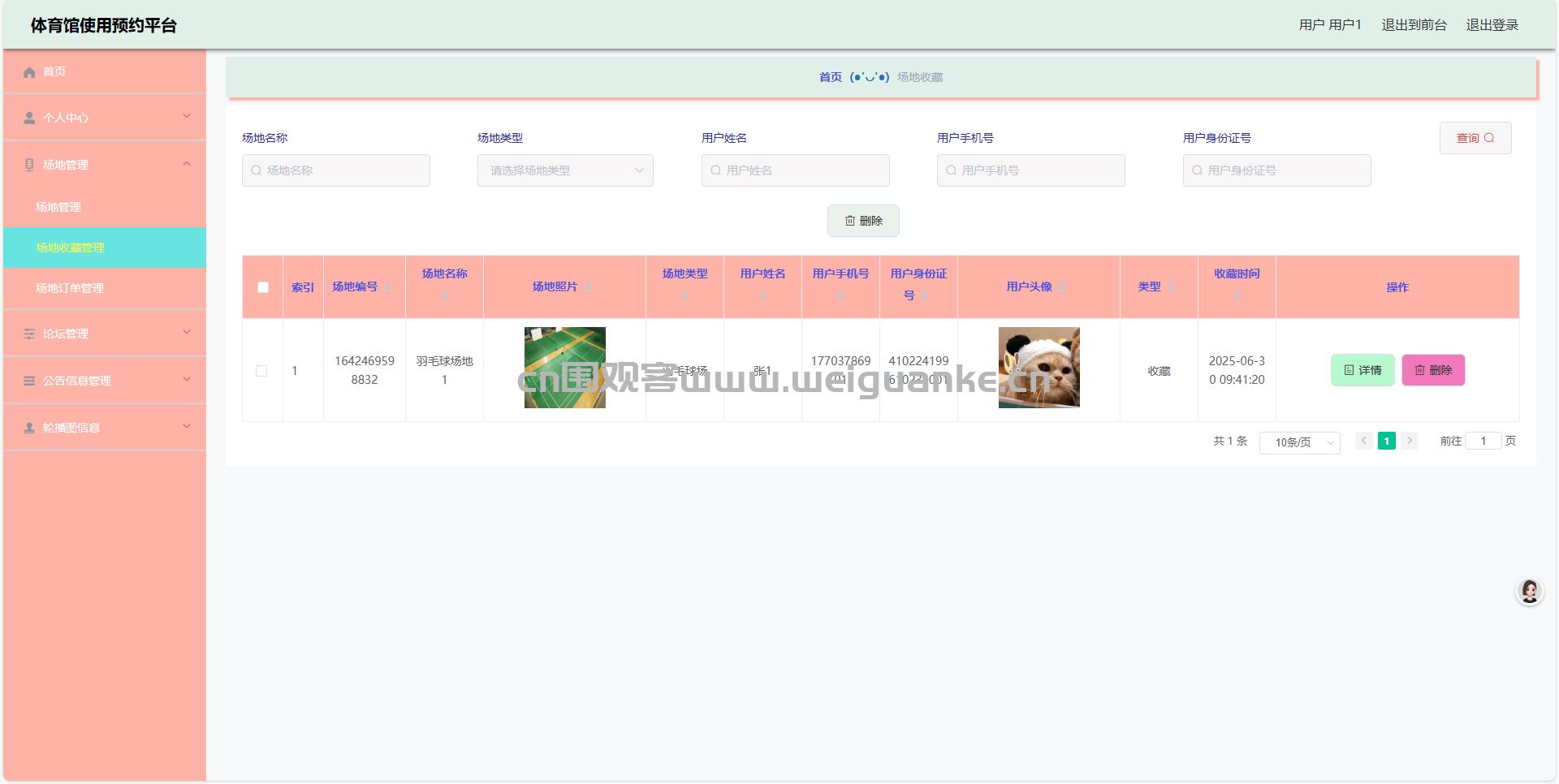The width and height of the screenshot is (1559, 784).
Task: Click the 场地管理 sidebar icon
Action: 29,165
